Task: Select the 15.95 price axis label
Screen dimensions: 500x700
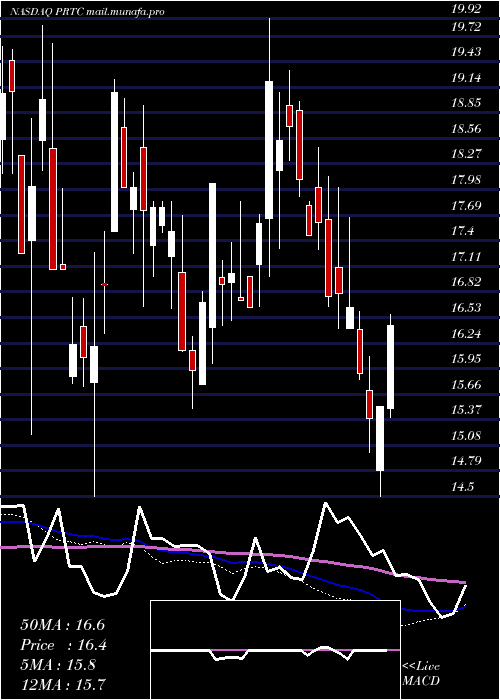Action: pyautogui.click(x=466, y=359)
